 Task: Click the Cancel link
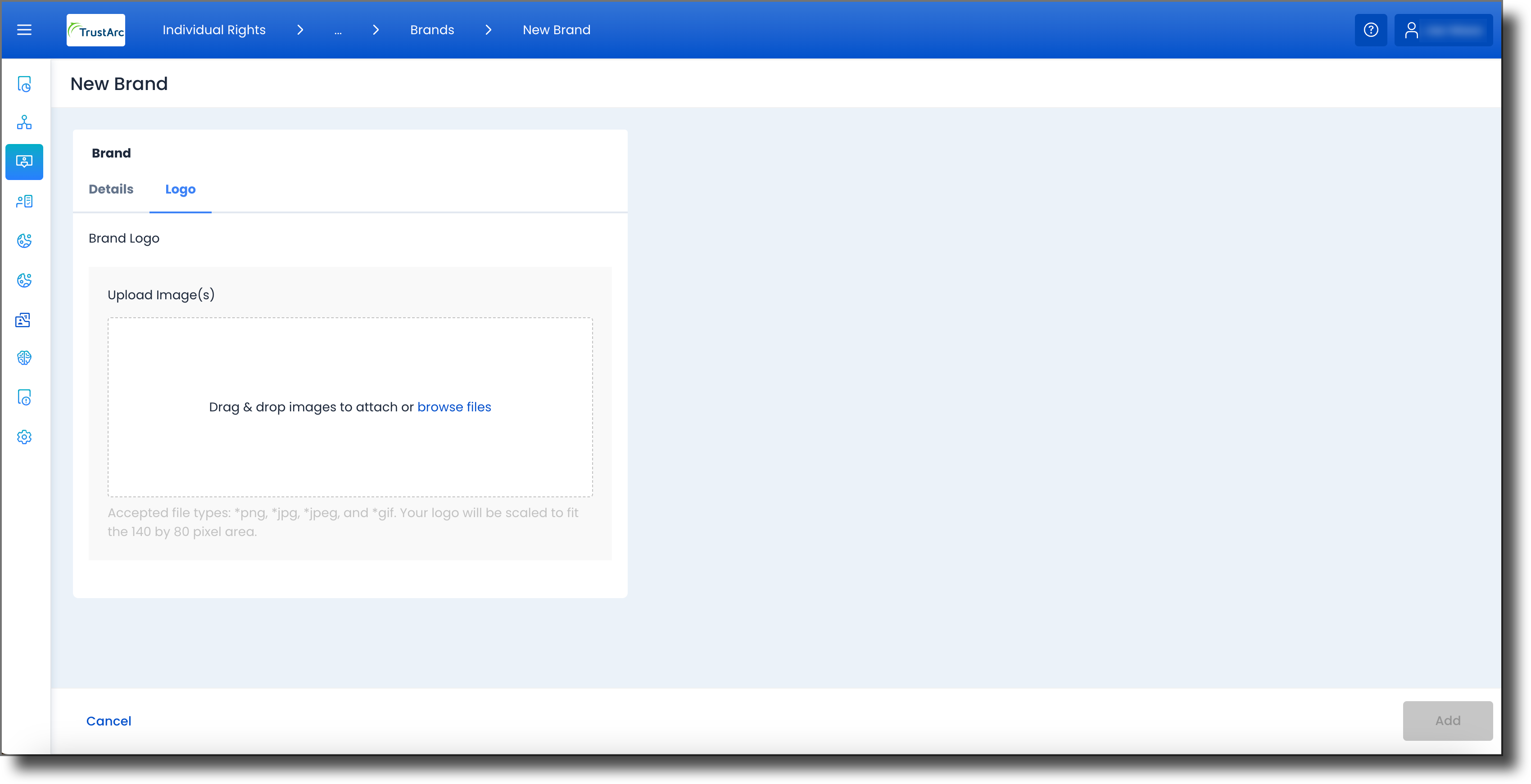(x=109, y=721)
